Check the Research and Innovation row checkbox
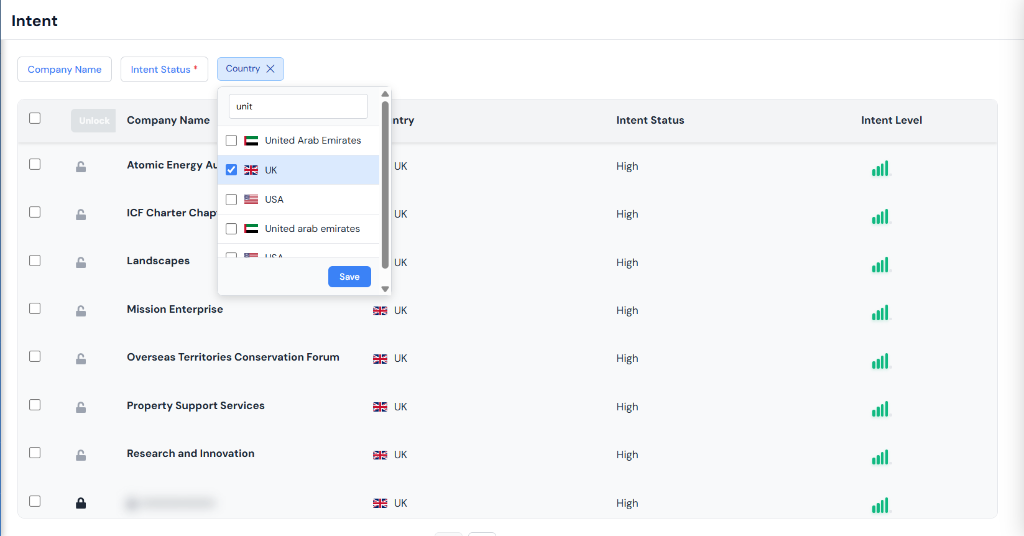The height and width of the screenshot is (536, 1024). click(35, 453)
